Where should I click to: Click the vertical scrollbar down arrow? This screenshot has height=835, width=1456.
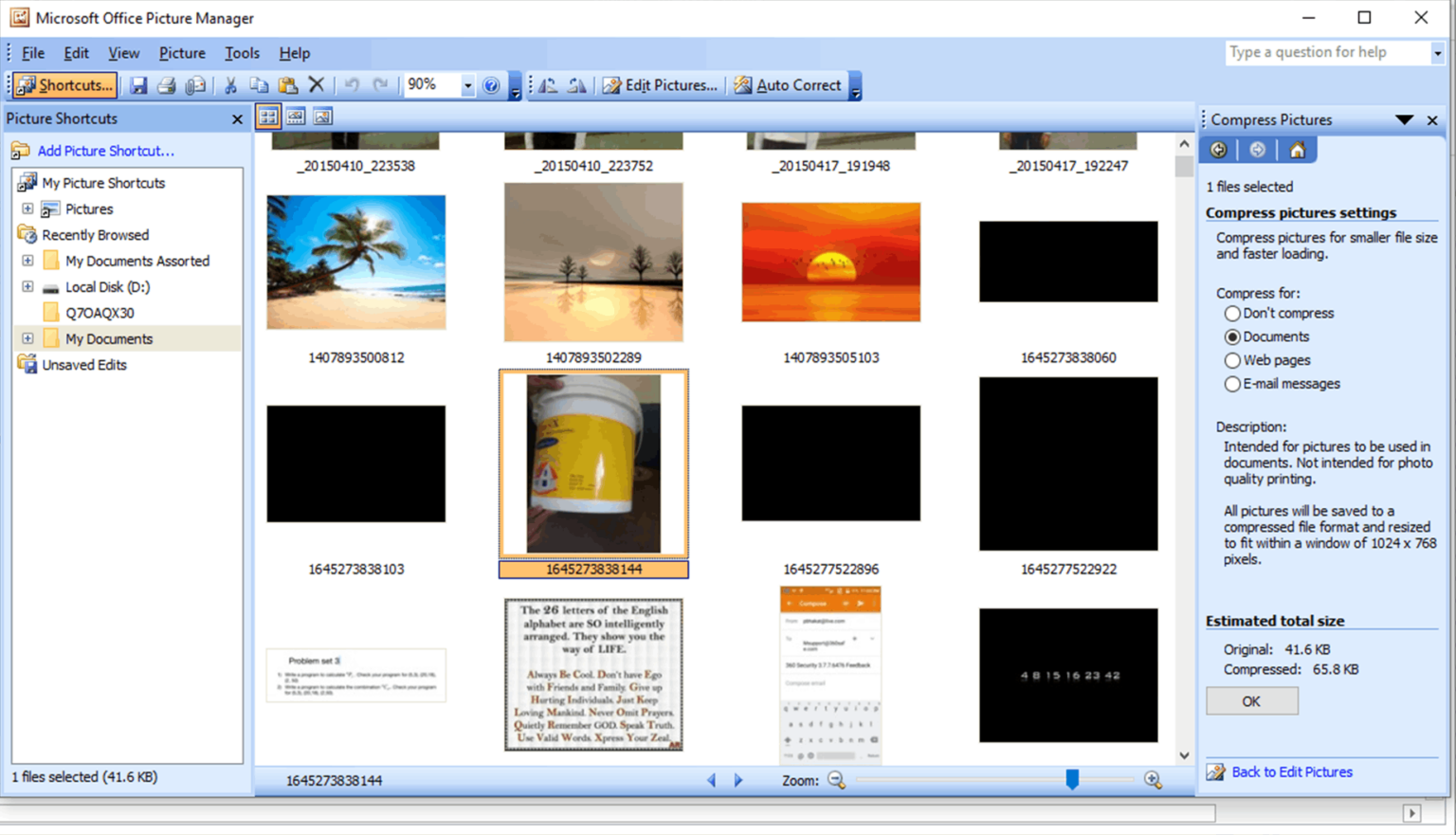[x=1184, y=755]
